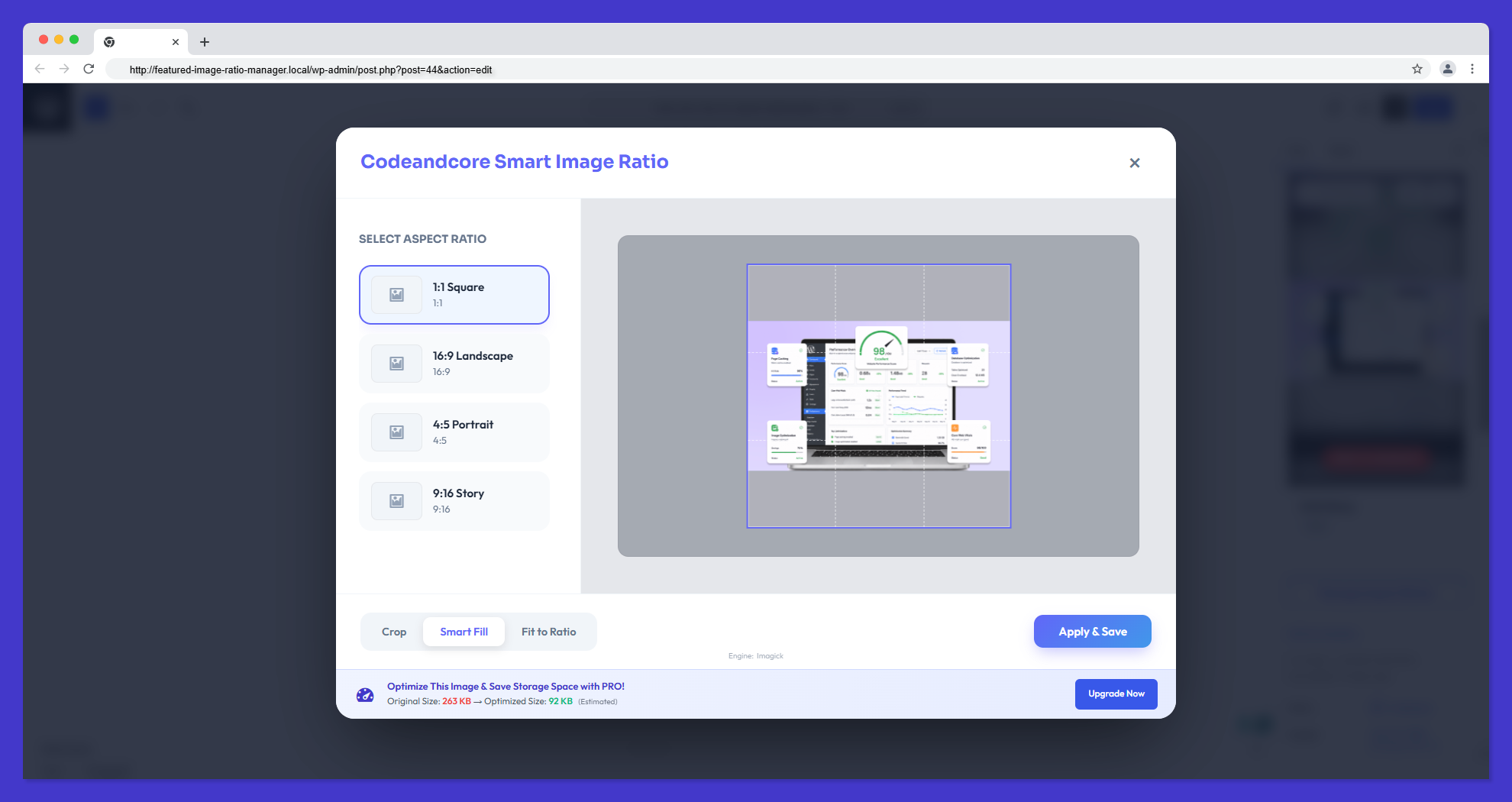1512x802 pixels.
Task: Bookmark this page with star icon
Action: coord(1417,69)
